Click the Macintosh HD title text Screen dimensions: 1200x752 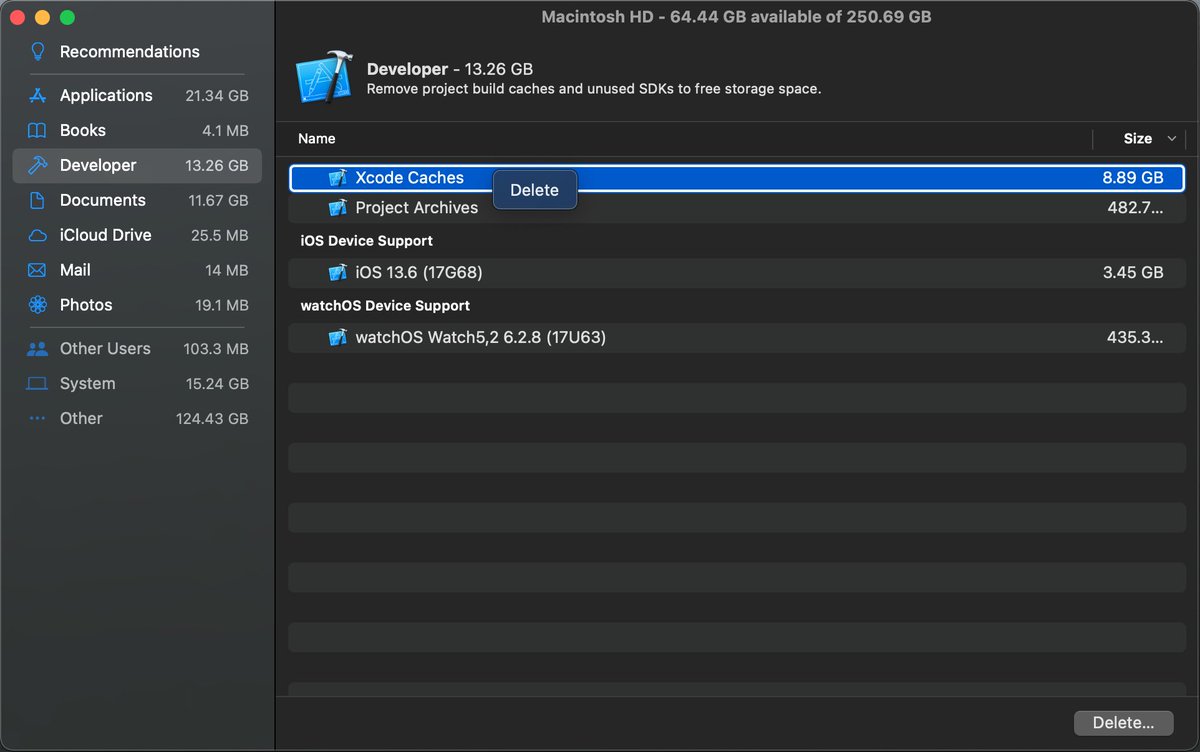pos(736,17)
